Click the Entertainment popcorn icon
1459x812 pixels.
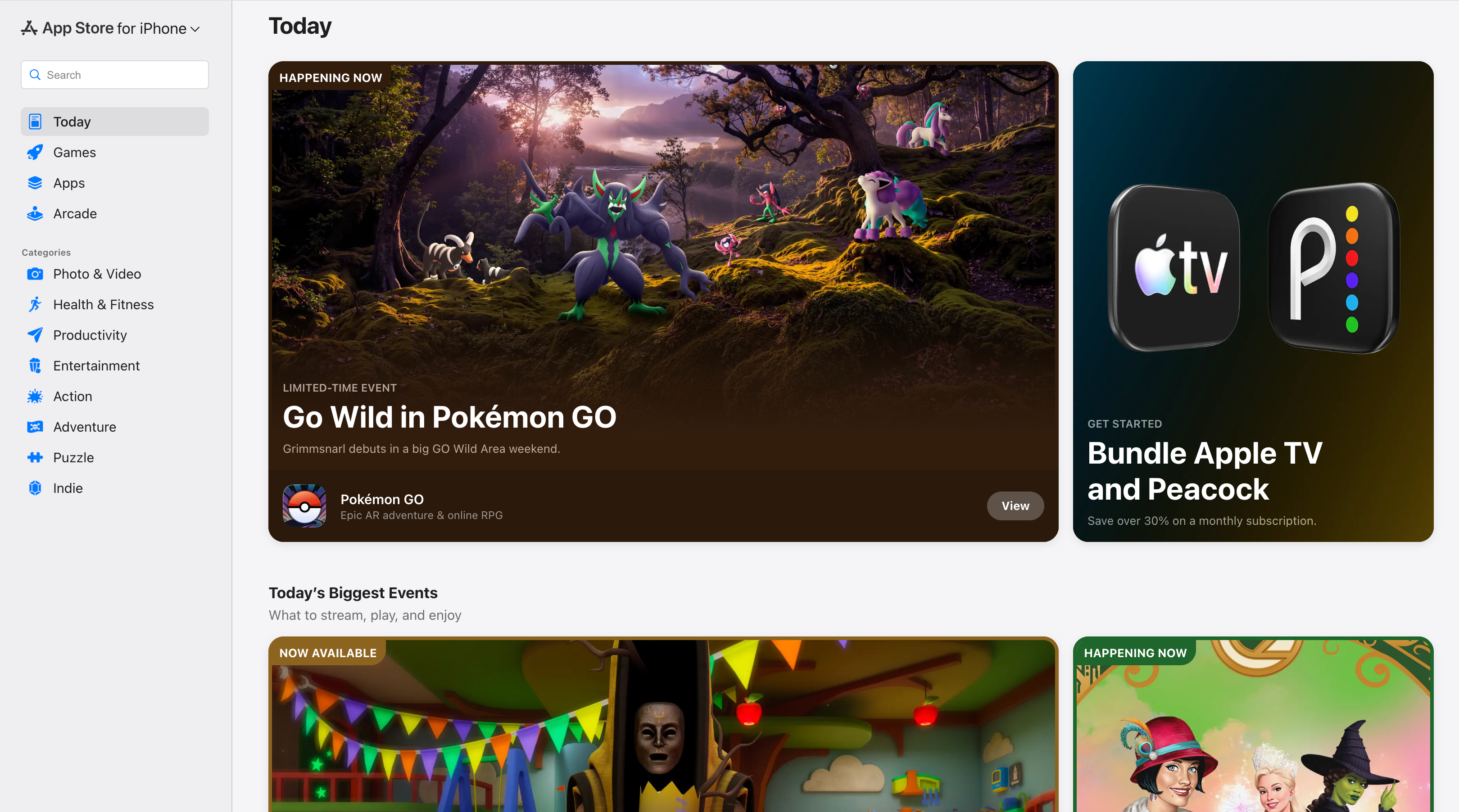coord(35,366)
